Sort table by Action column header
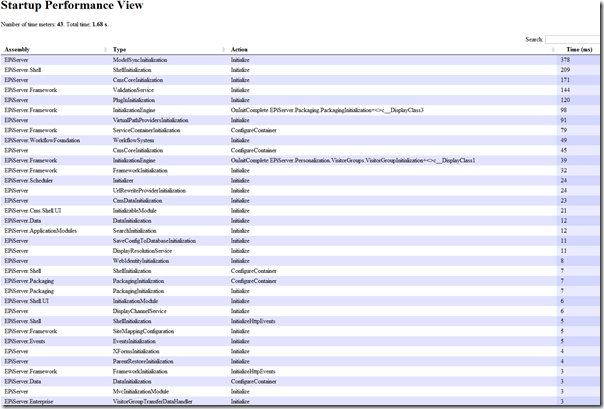Image resolution: width=604 pixels, height=409 pixels. tap(239, 50)
